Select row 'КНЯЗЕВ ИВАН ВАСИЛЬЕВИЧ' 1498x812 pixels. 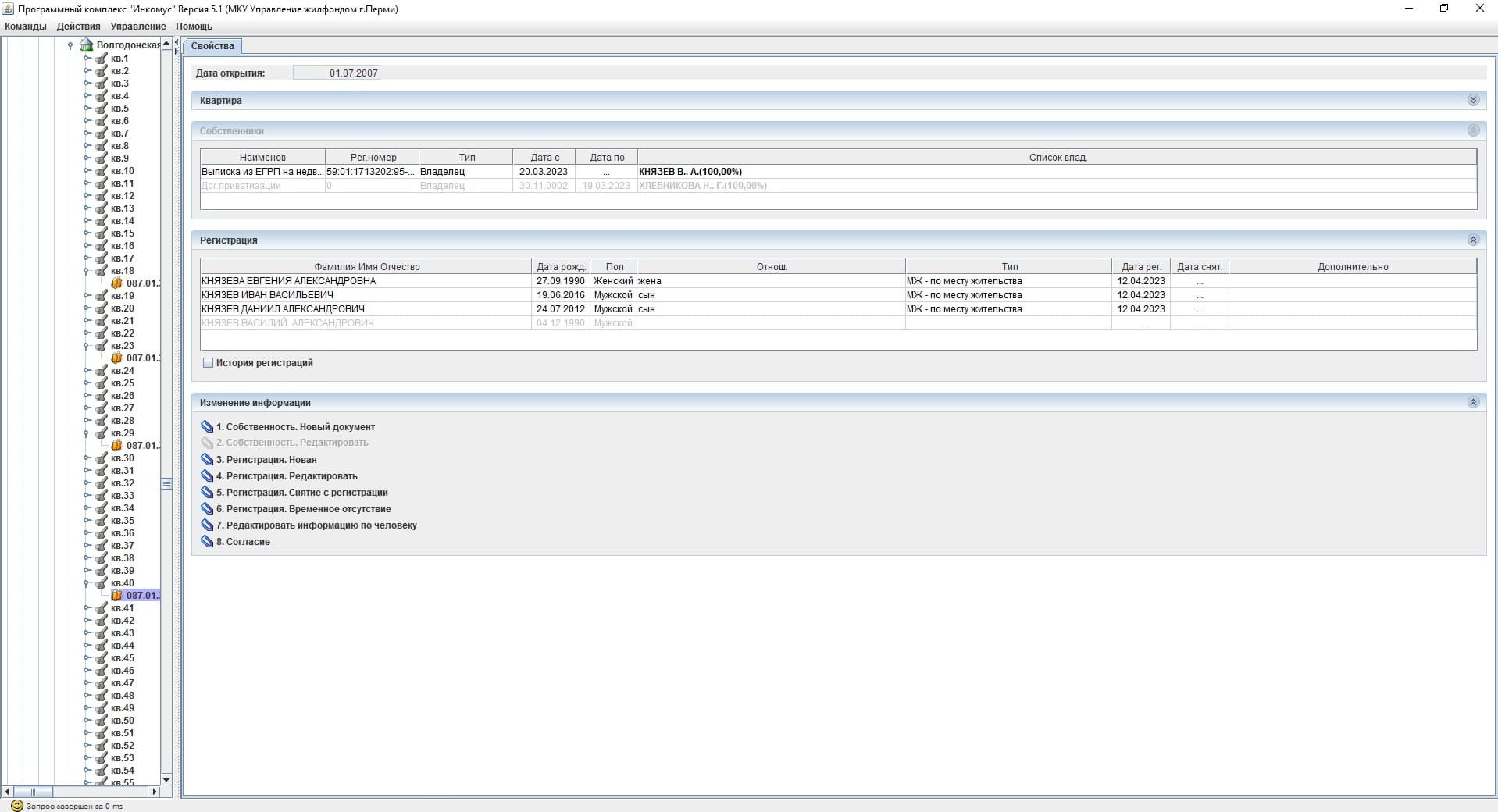[838, 295]
